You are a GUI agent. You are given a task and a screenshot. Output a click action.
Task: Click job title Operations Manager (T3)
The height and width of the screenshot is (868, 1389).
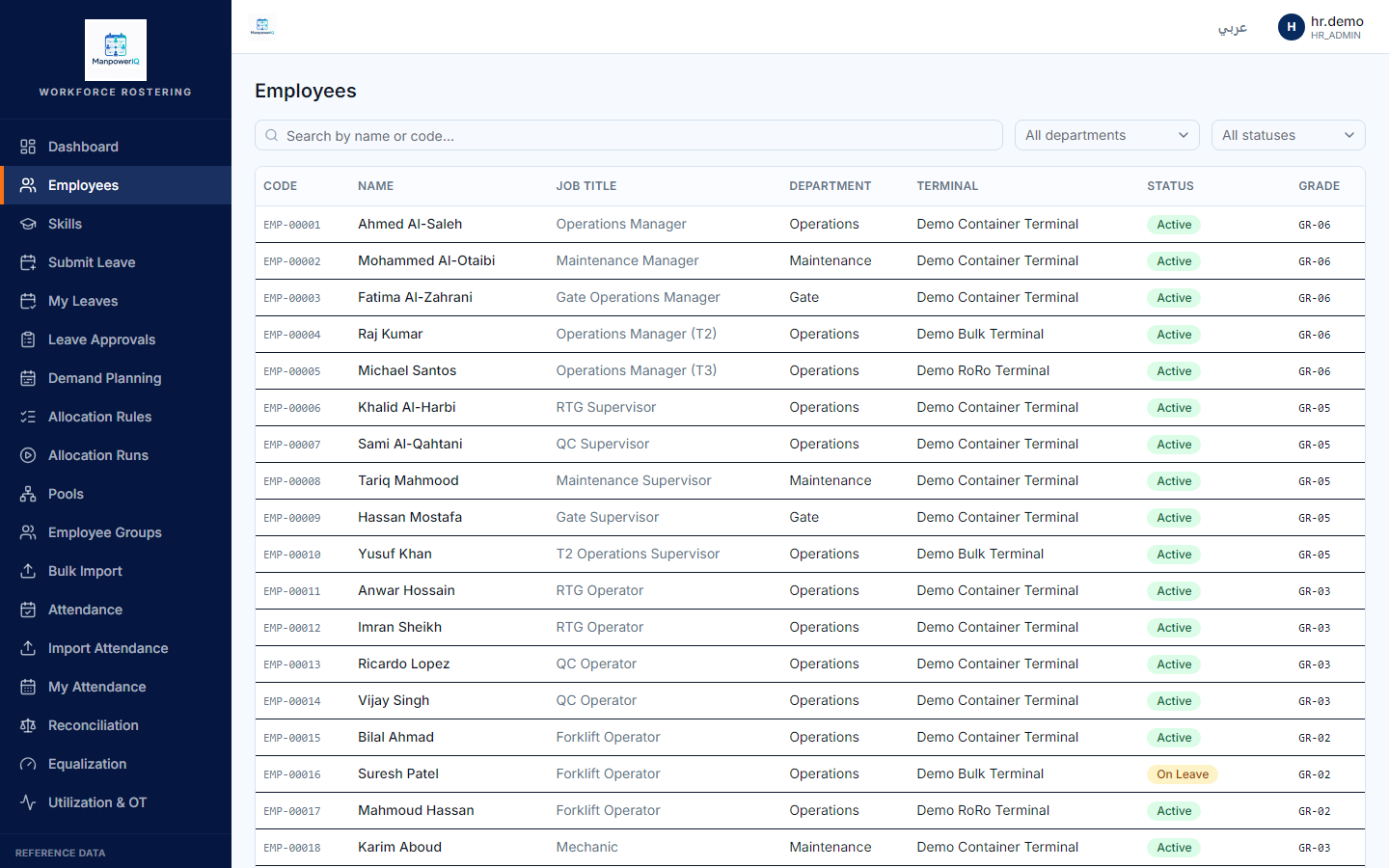click(636, 370)
